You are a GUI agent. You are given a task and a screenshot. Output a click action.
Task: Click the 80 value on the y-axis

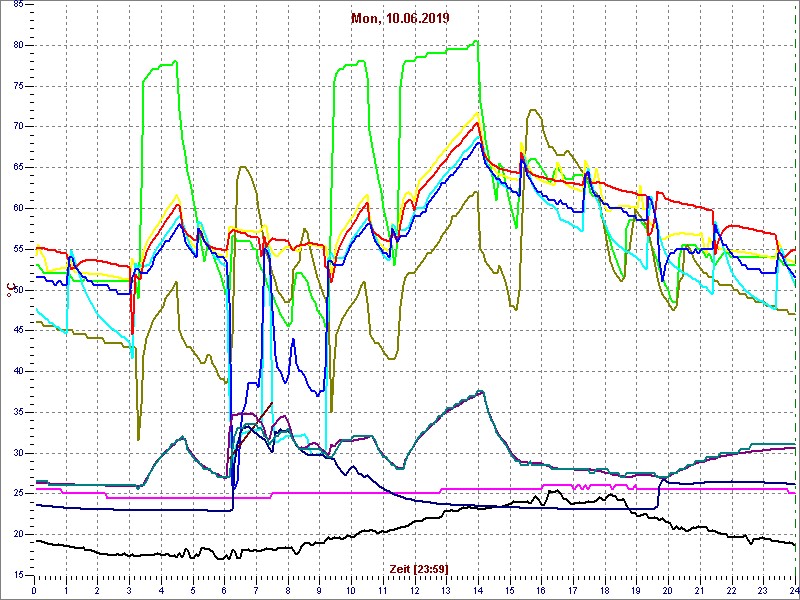point(17,45)
